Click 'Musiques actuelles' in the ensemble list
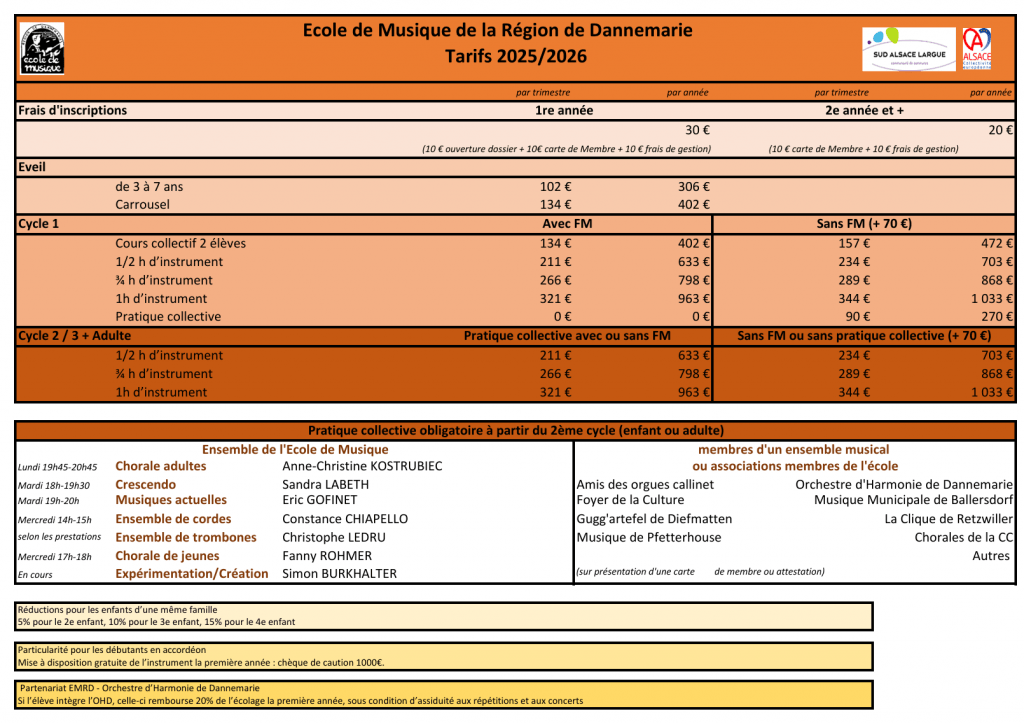Image resolution: width=1024 pixels, height=723 pixels. tap(171, 500)
